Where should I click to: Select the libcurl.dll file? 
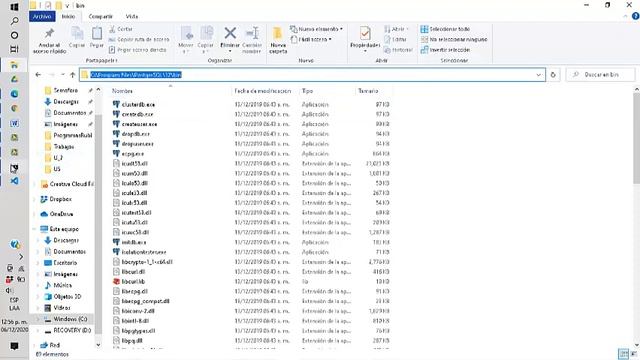133,271
